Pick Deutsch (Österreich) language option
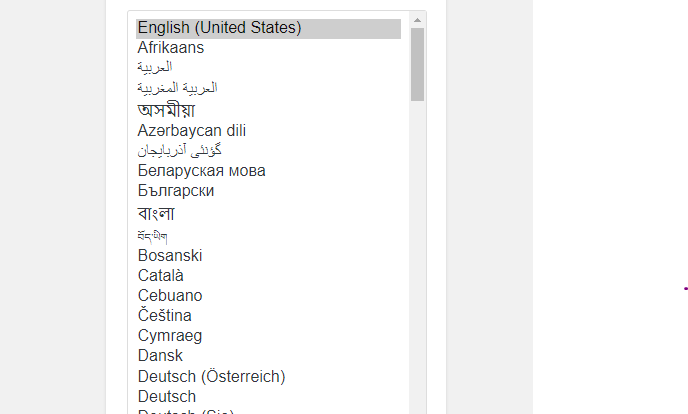The width and height of the screenshot is (688, 414). (x=268, y=377)
